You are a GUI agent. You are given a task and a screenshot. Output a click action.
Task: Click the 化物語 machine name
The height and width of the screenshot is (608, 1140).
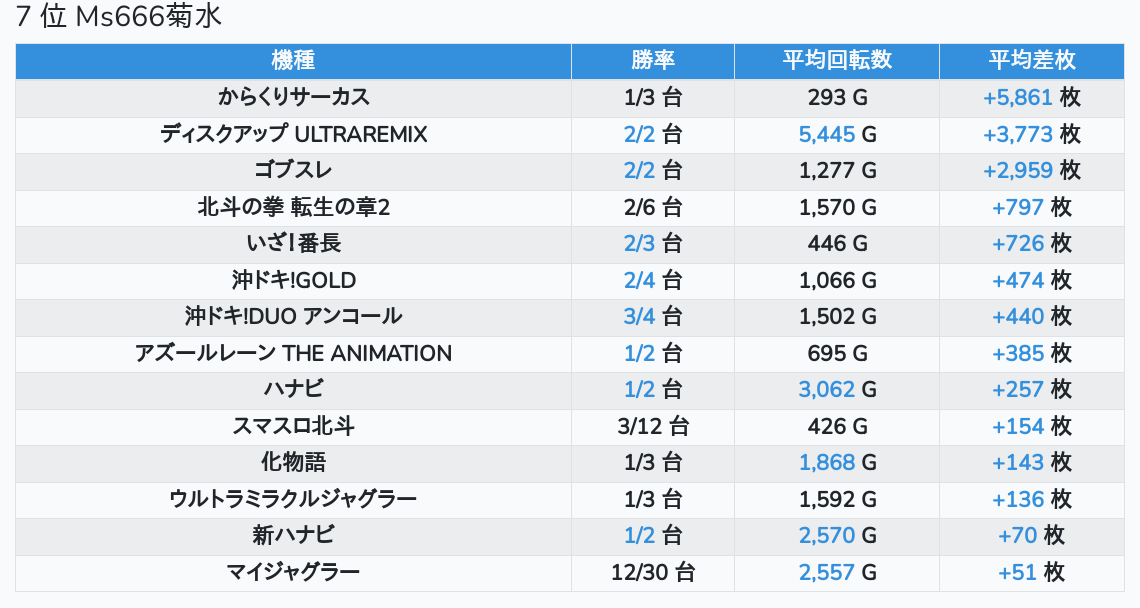click(x=293, y=462)
